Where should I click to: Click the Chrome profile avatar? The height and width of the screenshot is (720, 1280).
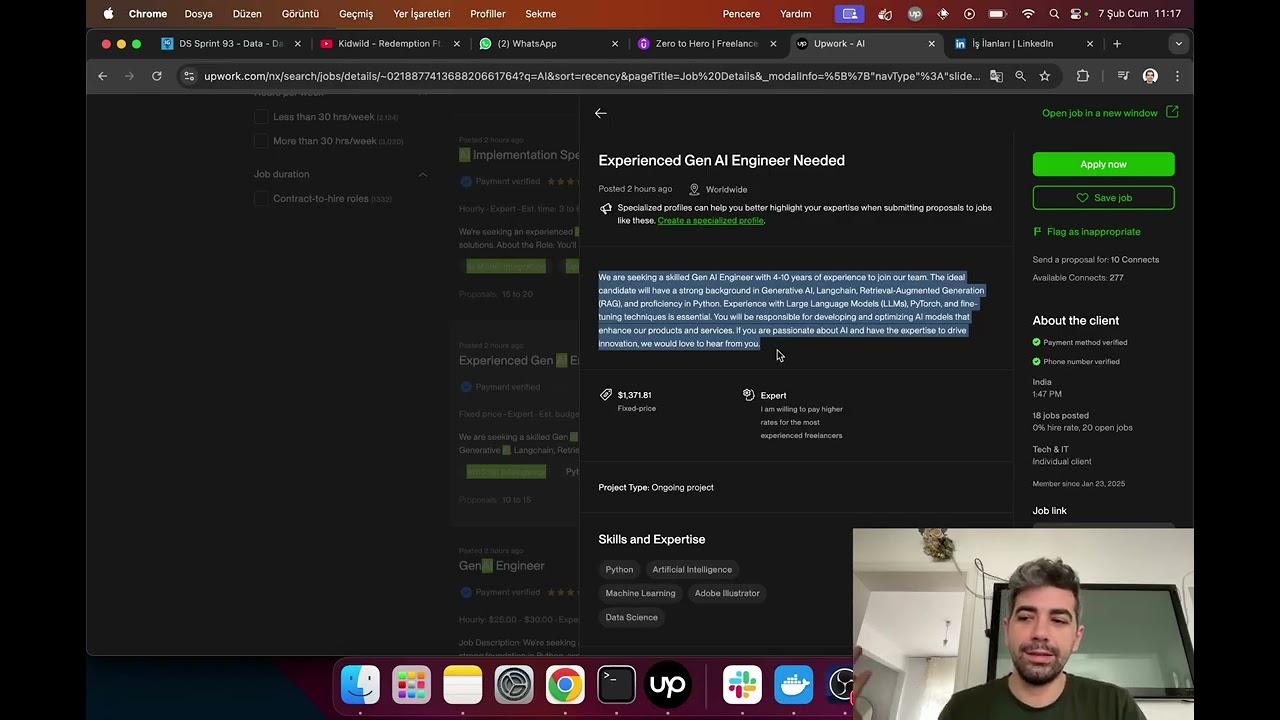[x=1150, y=76]
